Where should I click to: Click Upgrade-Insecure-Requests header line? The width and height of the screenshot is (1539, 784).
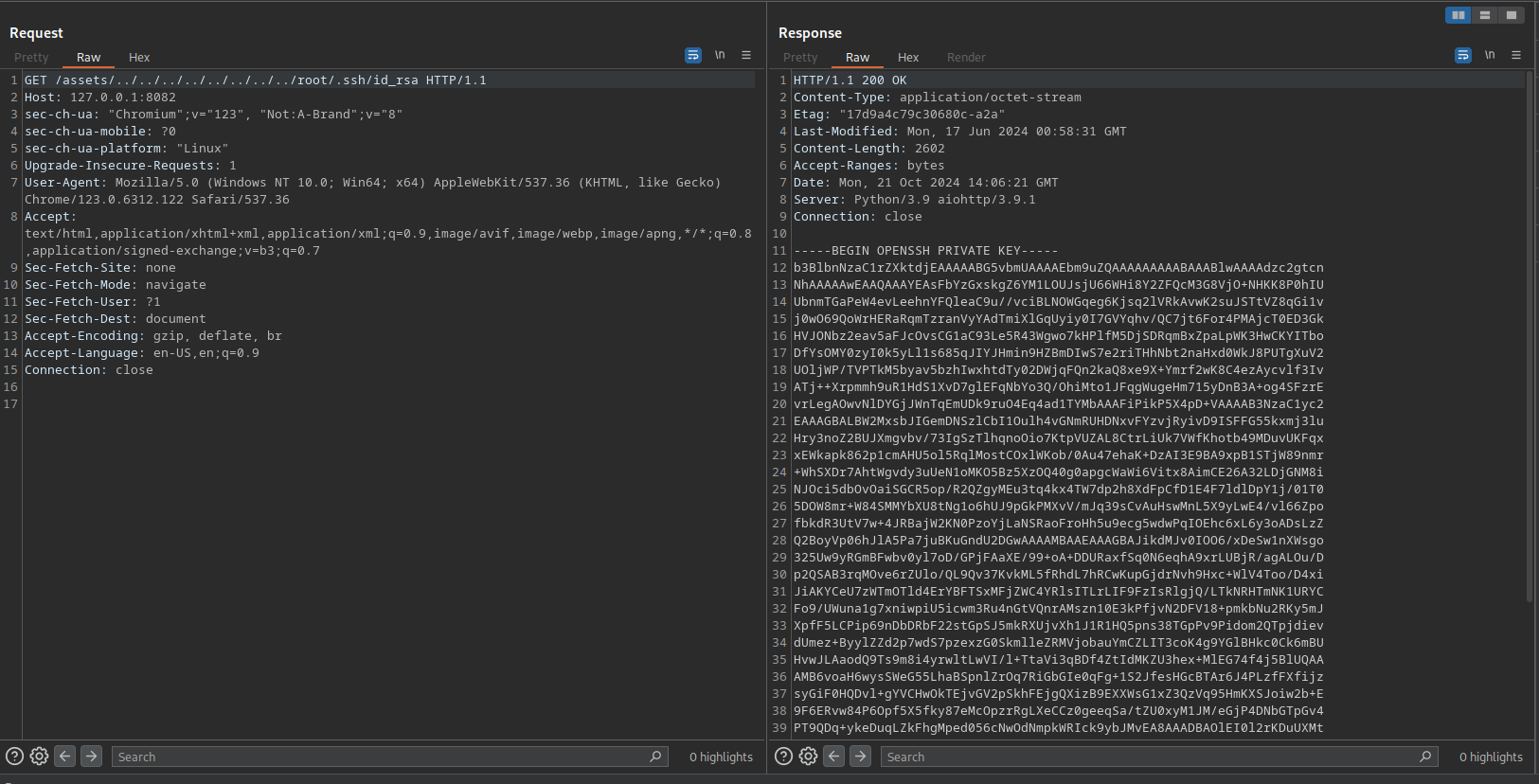pos(131,166)
